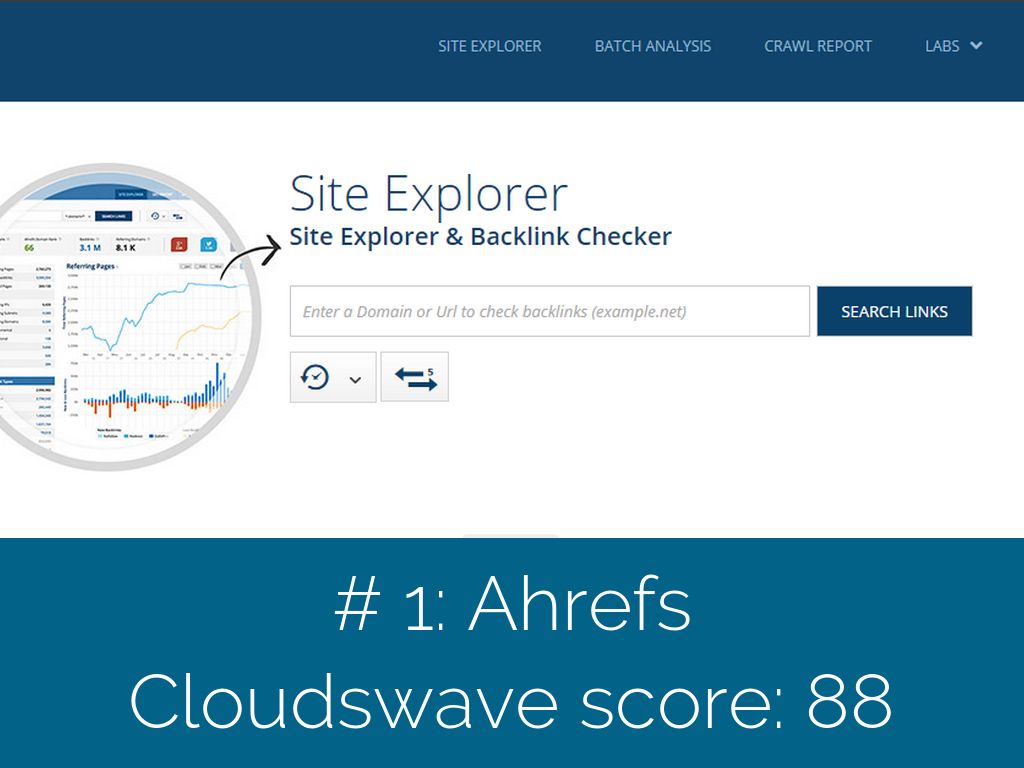This screenshot has width=1024, height=768.
Task: Open Crawl Report from top navigation
Action: click(x=817, y=46)
